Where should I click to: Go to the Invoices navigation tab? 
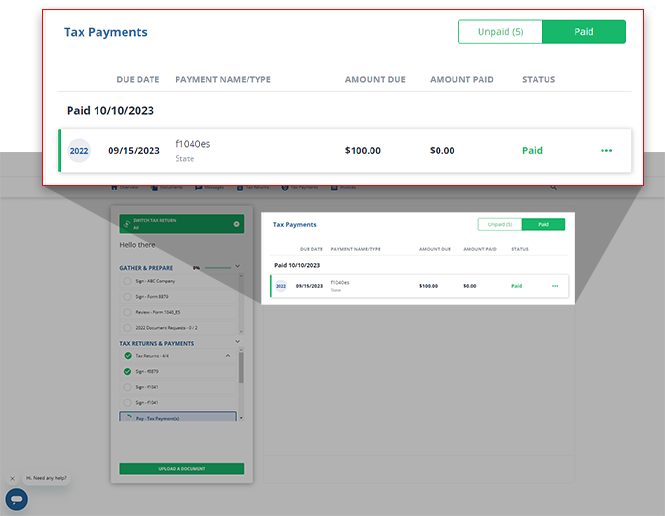pos(344,187)
